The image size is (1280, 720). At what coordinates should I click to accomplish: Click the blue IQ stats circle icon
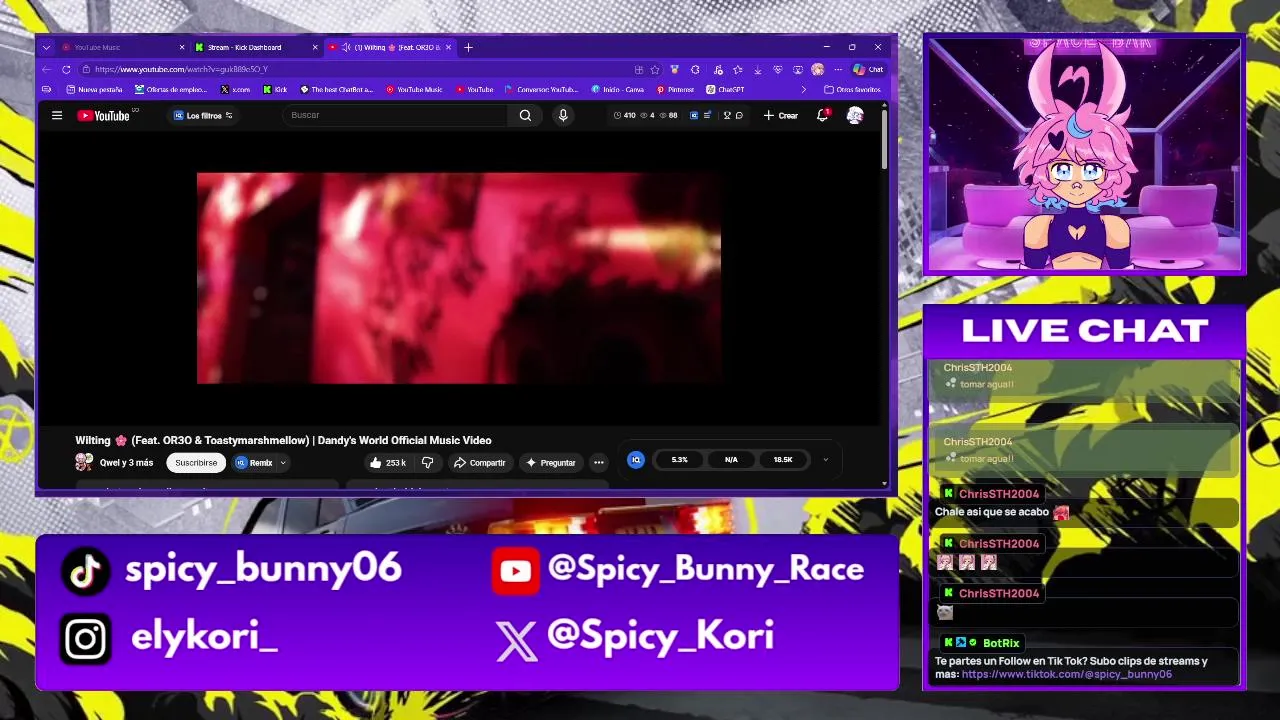coord(635,460)
